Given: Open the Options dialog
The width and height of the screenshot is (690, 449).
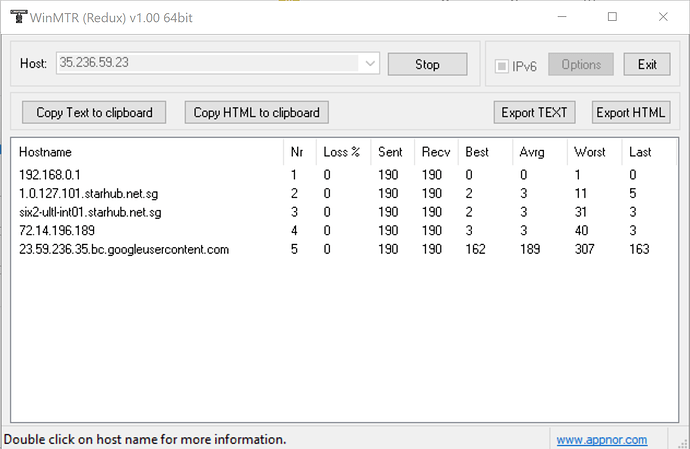Looking at the screenshot, I should (x=580, y=65).
